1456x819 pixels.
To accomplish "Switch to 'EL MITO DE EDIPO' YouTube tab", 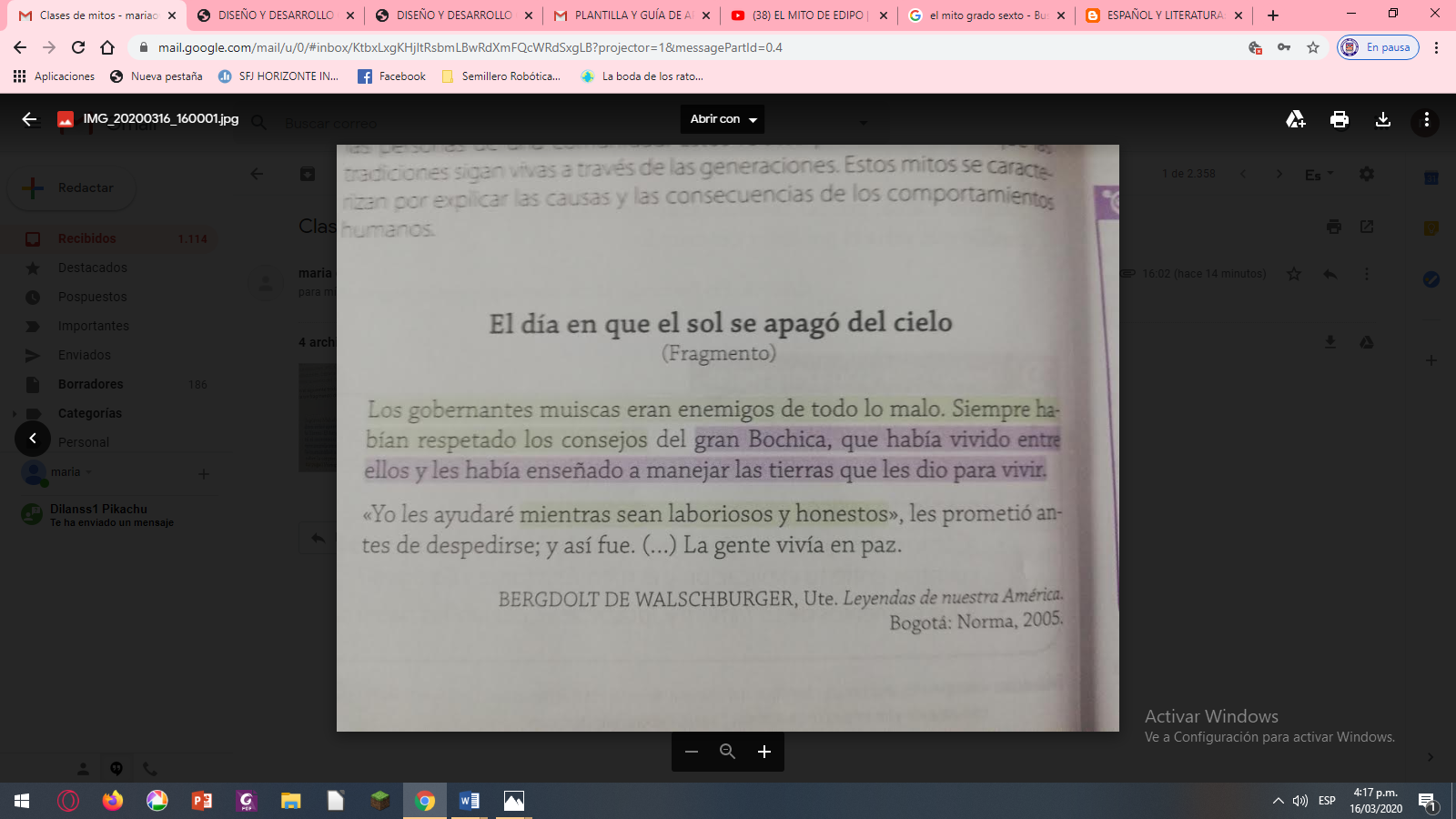I will pyautogui.click(x=809, y=15).
